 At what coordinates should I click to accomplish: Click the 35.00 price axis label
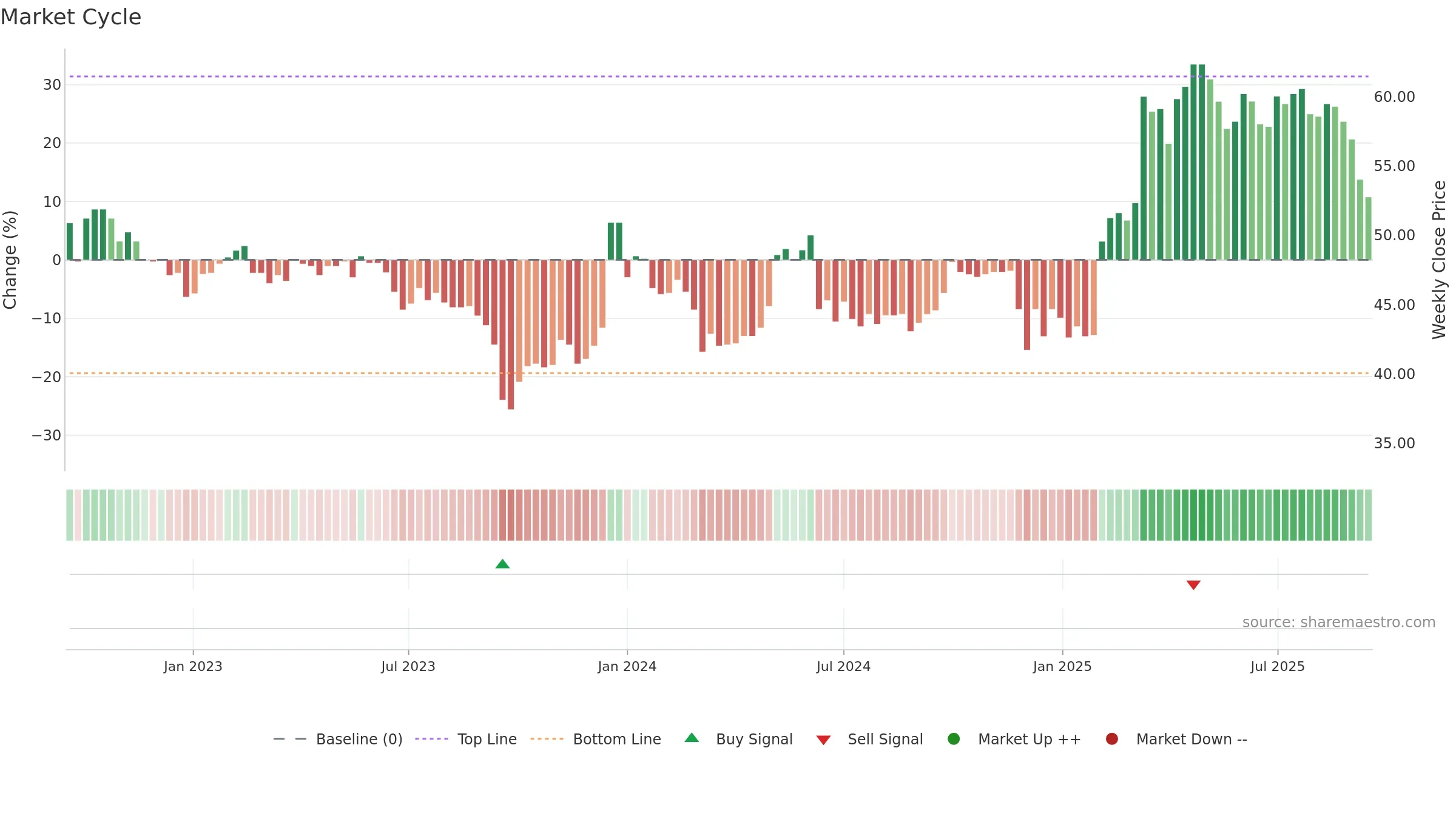pos(1394,443)
